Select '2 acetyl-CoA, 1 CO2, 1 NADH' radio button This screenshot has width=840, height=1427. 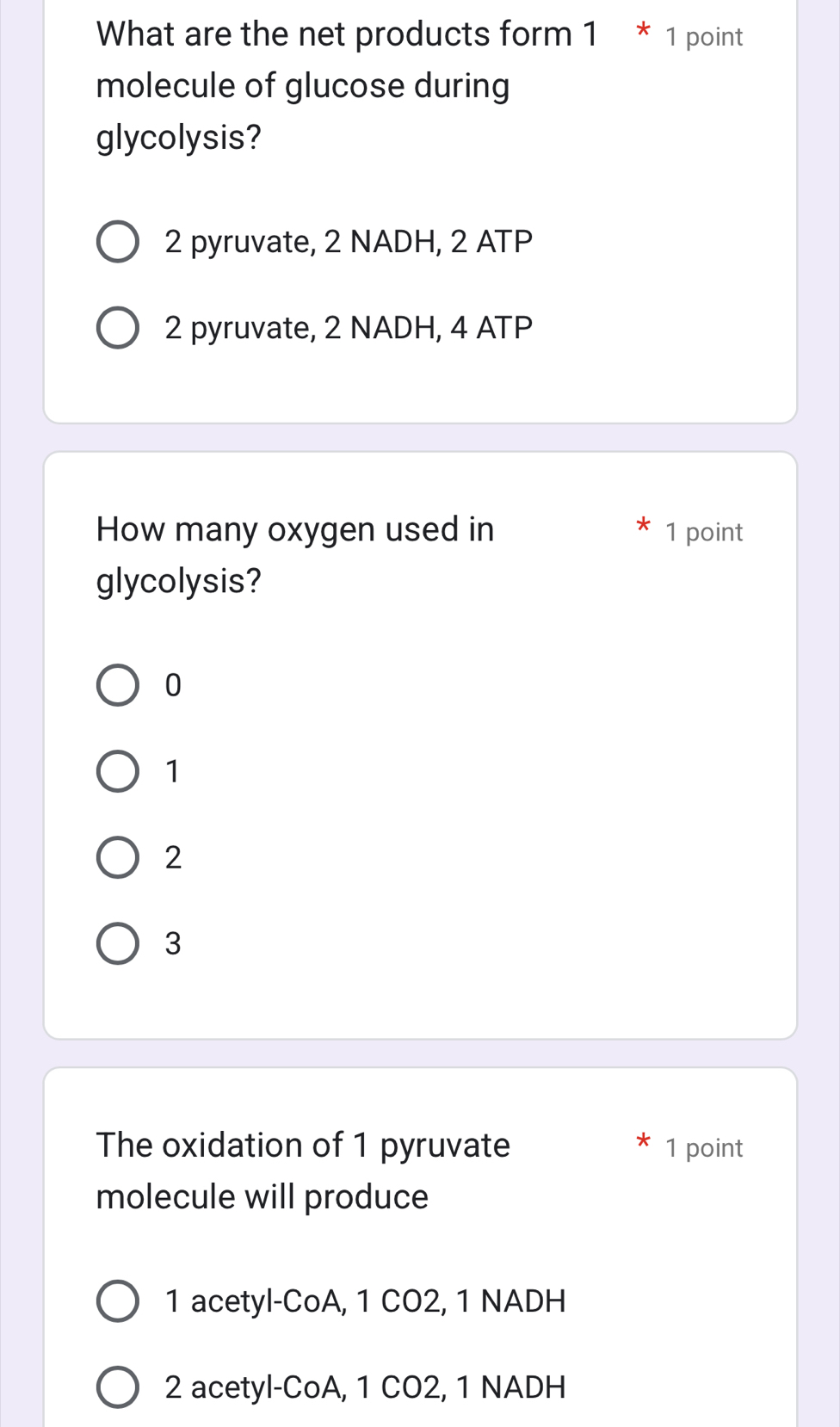(117, 1387)
